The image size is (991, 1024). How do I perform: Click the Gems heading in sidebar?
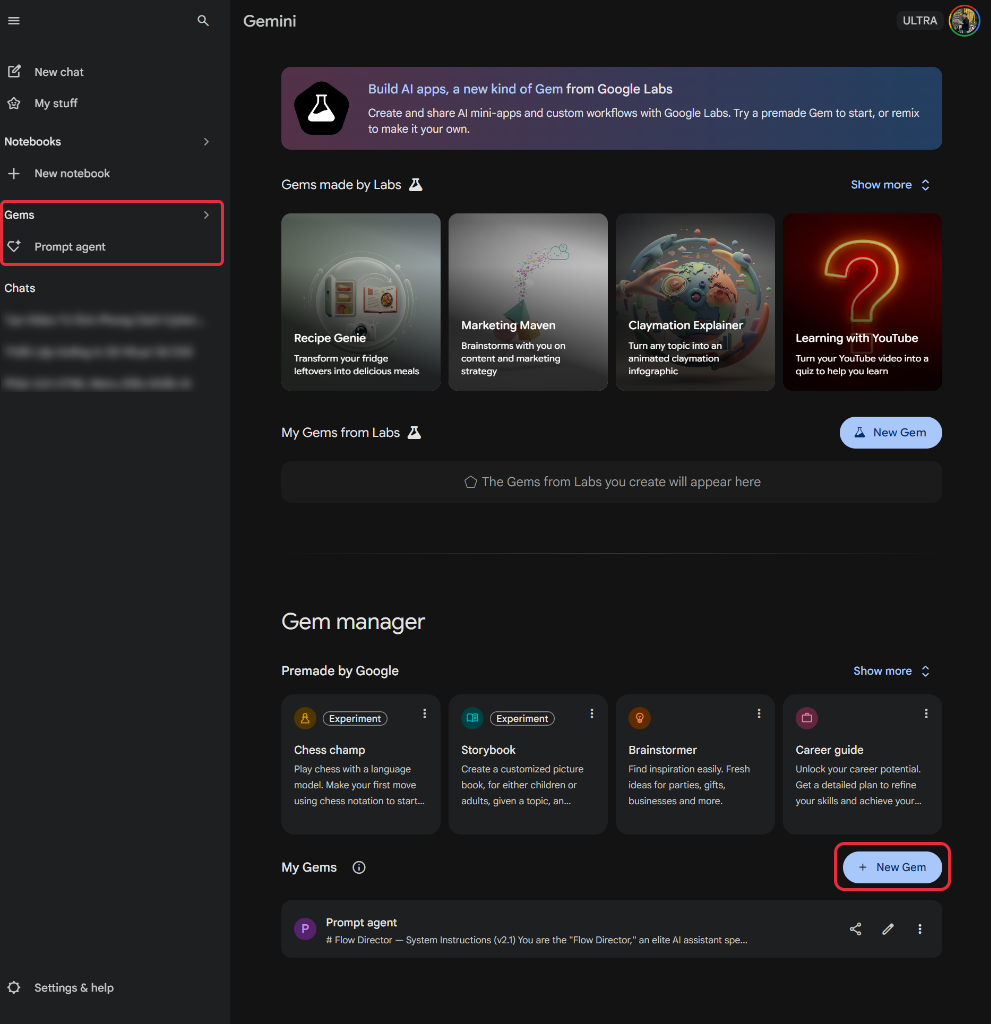click(20, 215)
